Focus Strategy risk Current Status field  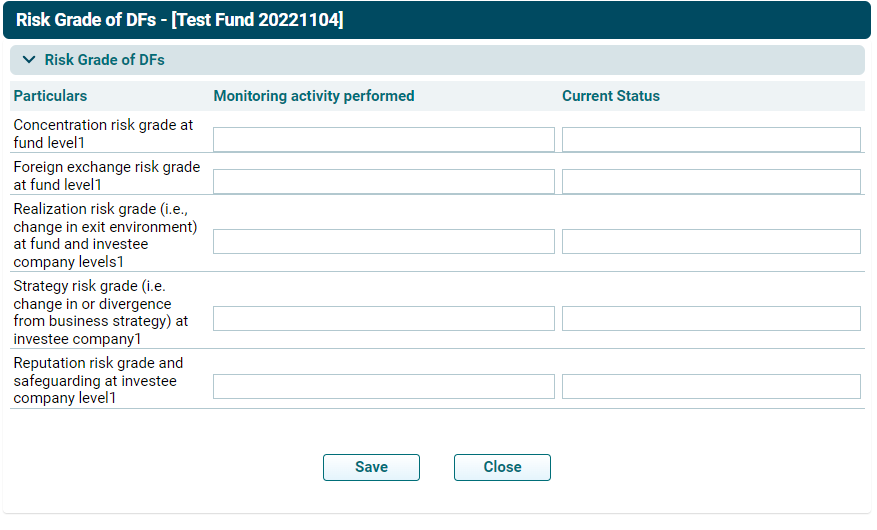coord(710,319)
